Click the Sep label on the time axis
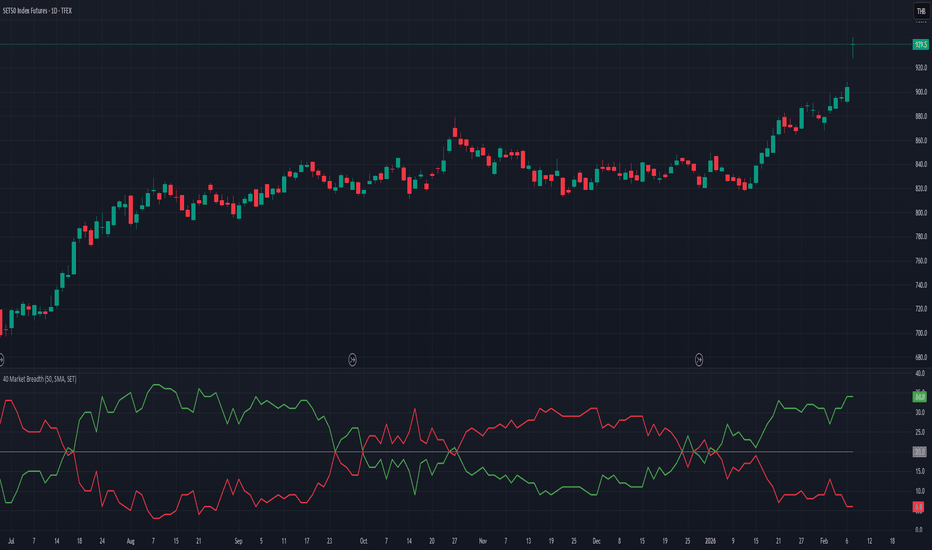 (x=238, y=541)
